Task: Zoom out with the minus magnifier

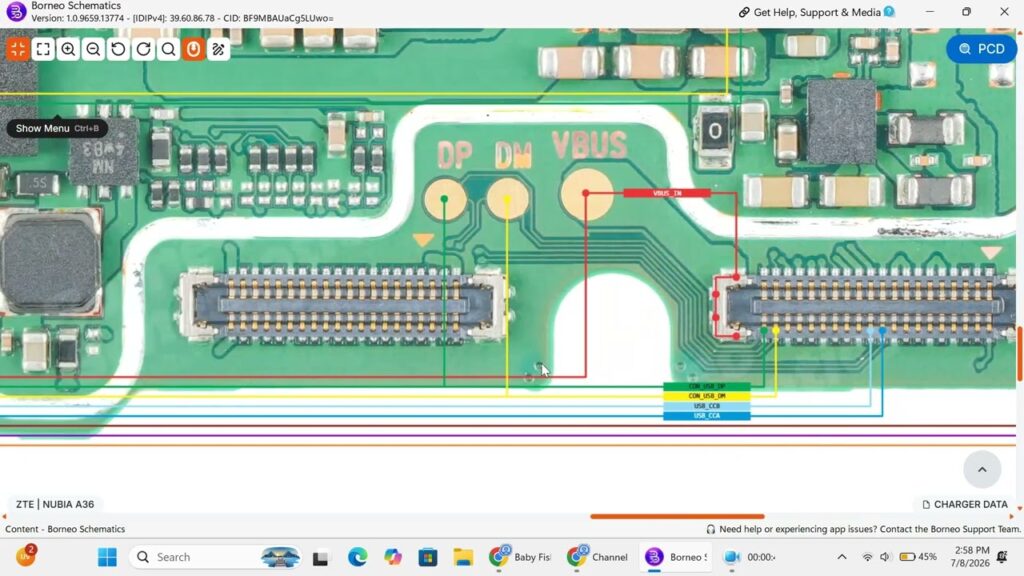Action: click(93, 49)
